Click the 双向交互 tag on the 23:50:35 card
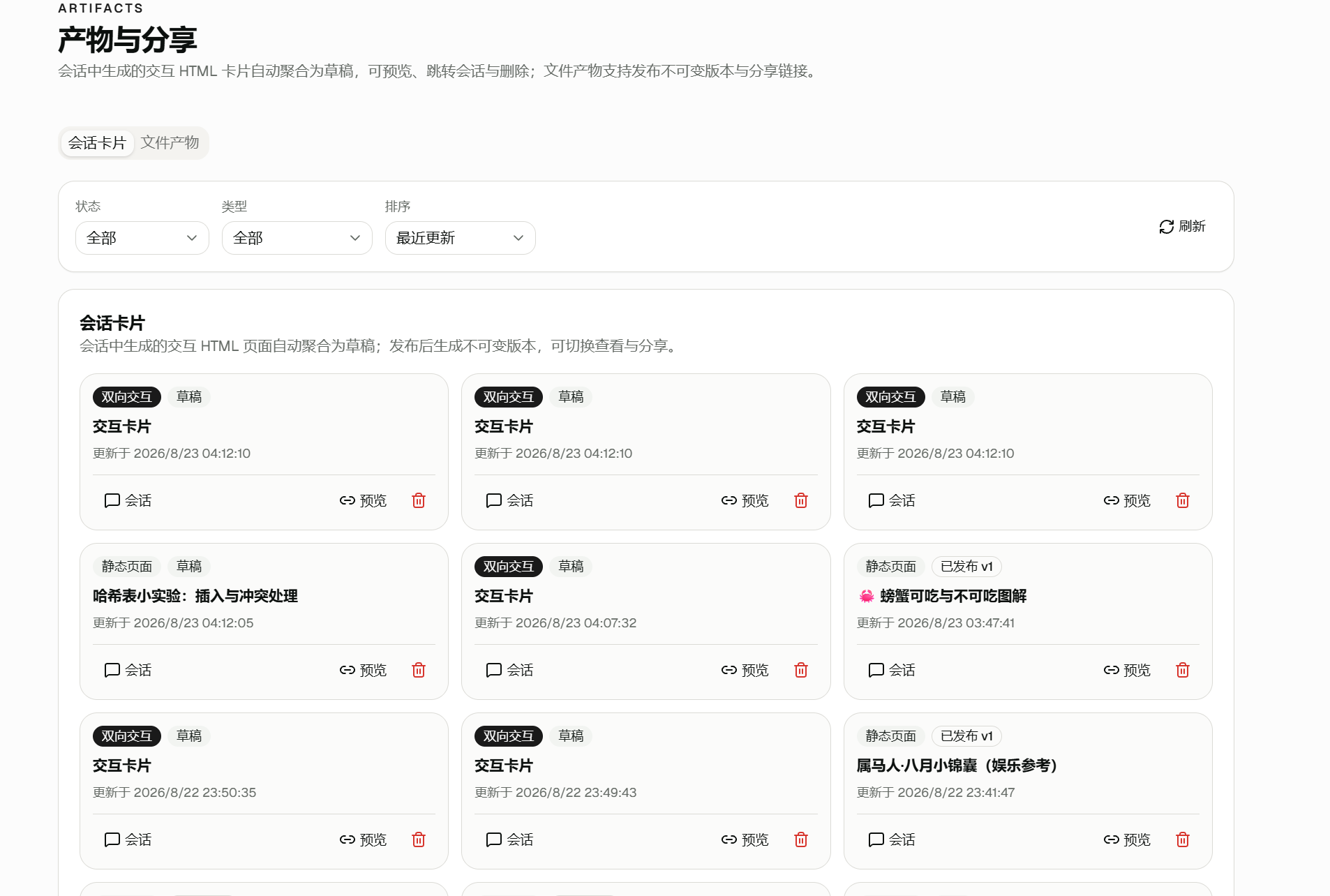The image size is (1330, 896). (x=127, y=736)
